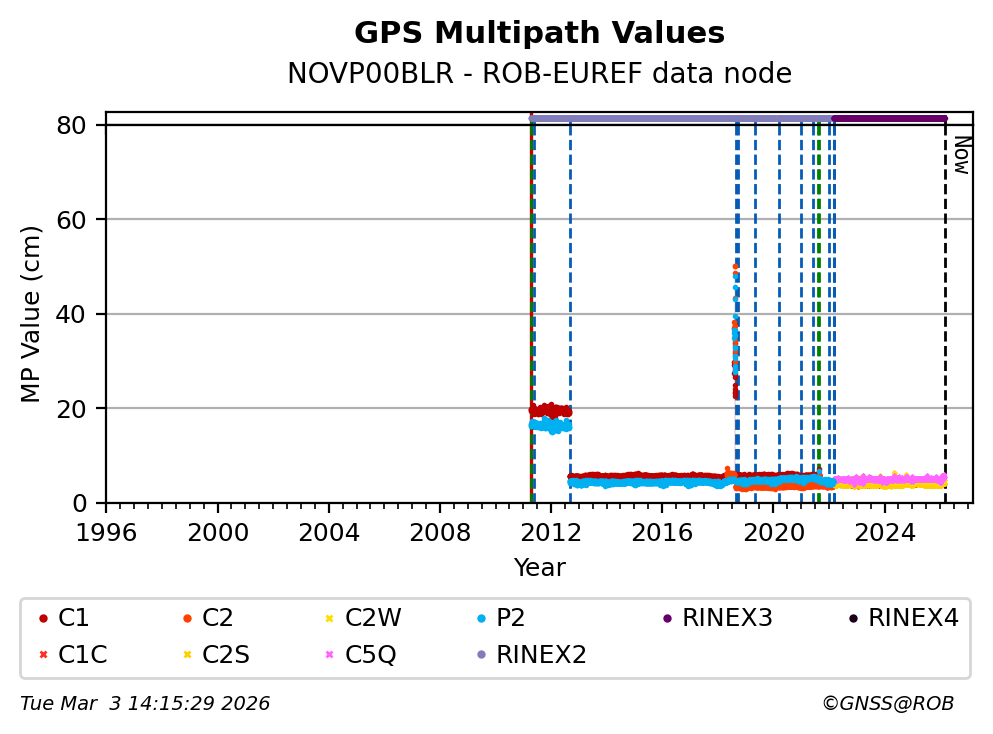Click the 'Now' label beside dashed line
The width and height of the screenshot is (993, 734).
tap(960, 155)
